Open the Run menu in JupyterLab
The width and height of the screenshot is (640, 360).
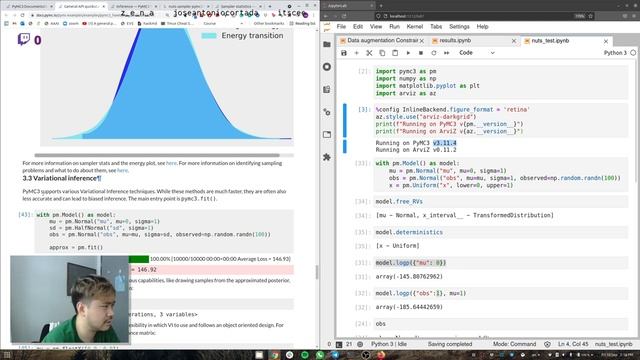click(x=394, y=27)
